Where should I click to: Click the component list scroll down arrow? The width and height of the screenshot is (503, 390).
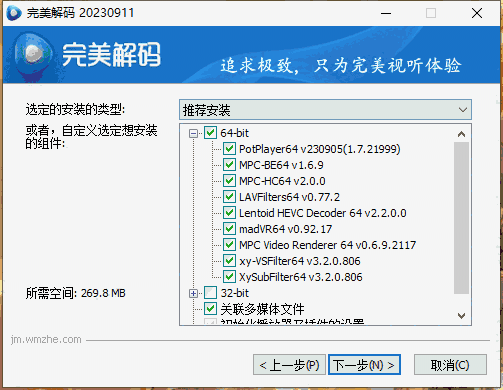(462, 315)
